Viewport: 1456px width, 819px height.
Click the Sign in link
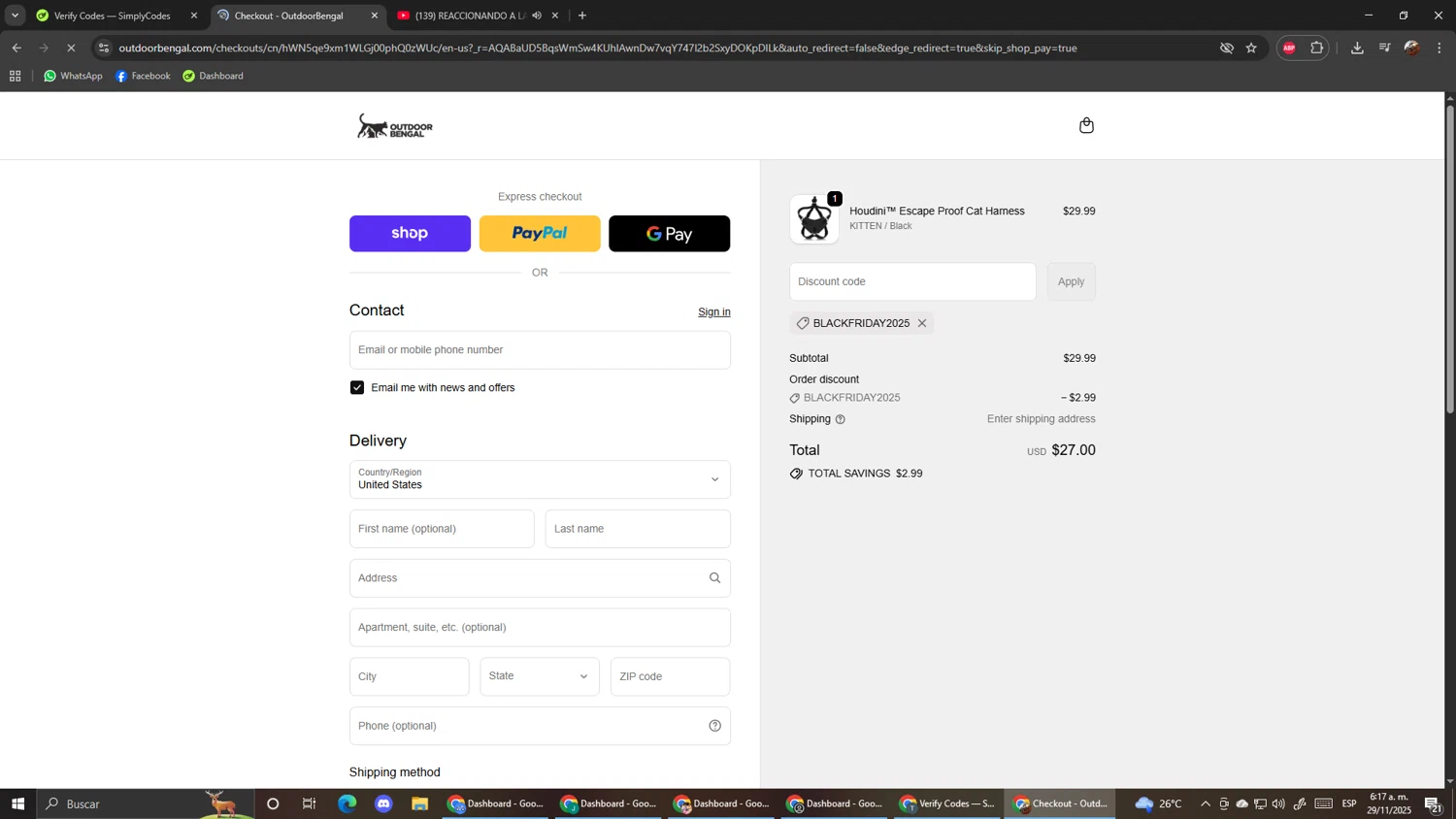(714, 311)
